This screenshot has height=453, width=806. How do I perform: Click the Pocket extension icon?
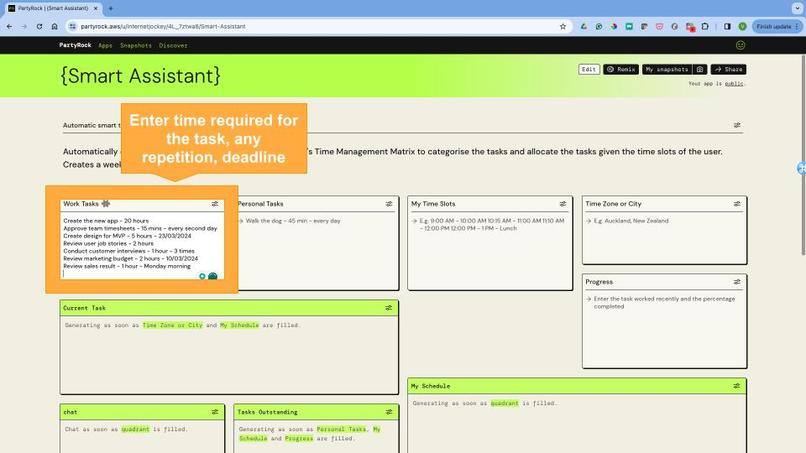pos(660,26)
